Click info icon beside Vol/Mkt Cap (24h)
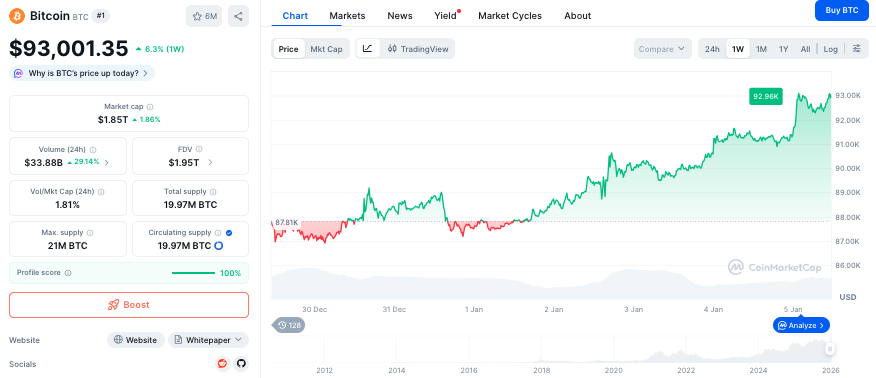The height and width of the screenshot is (378, 876). (101, 192)
